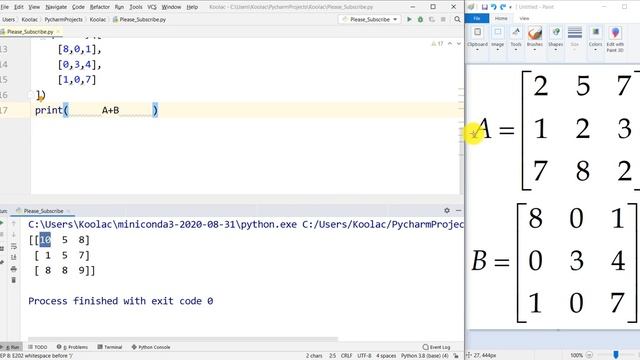Image resolution: width=640 pixels, height=360 pixels.
Task: Run Please_Subscribe with the green play icon
Action: pos(409,19)
